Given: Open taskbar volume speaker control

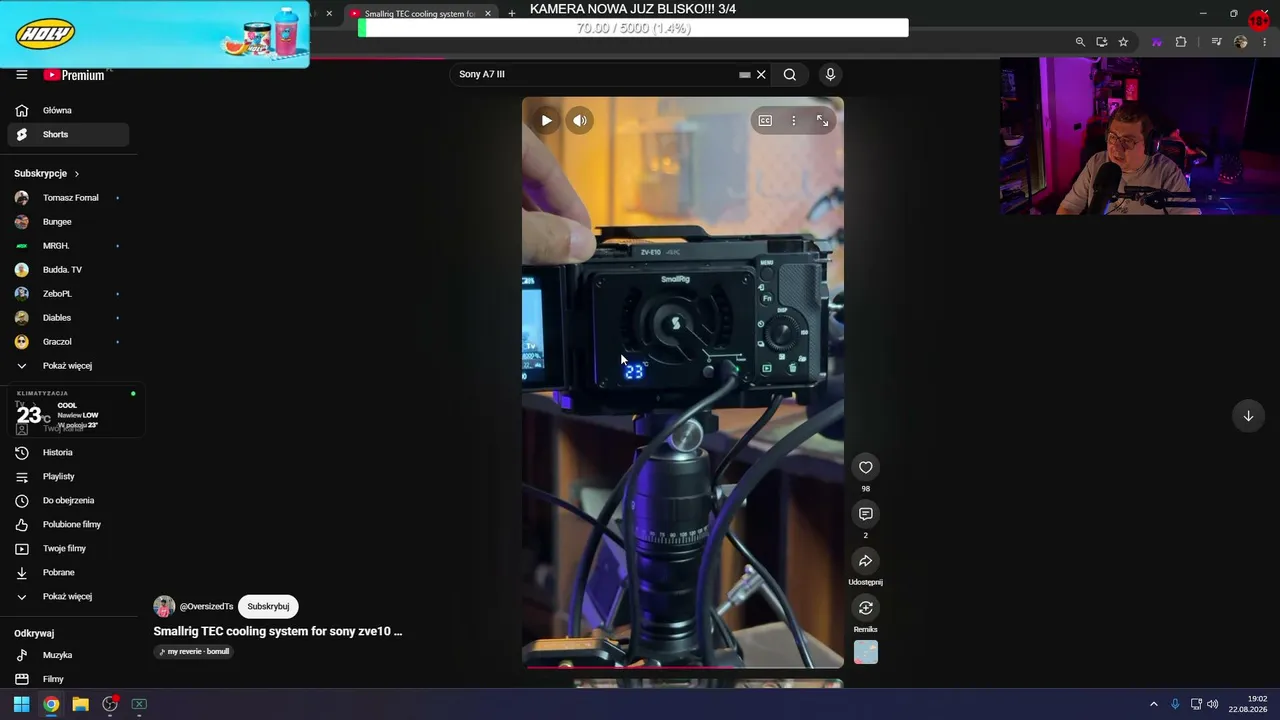Looking at the screenshot, I should (1213, 704).
